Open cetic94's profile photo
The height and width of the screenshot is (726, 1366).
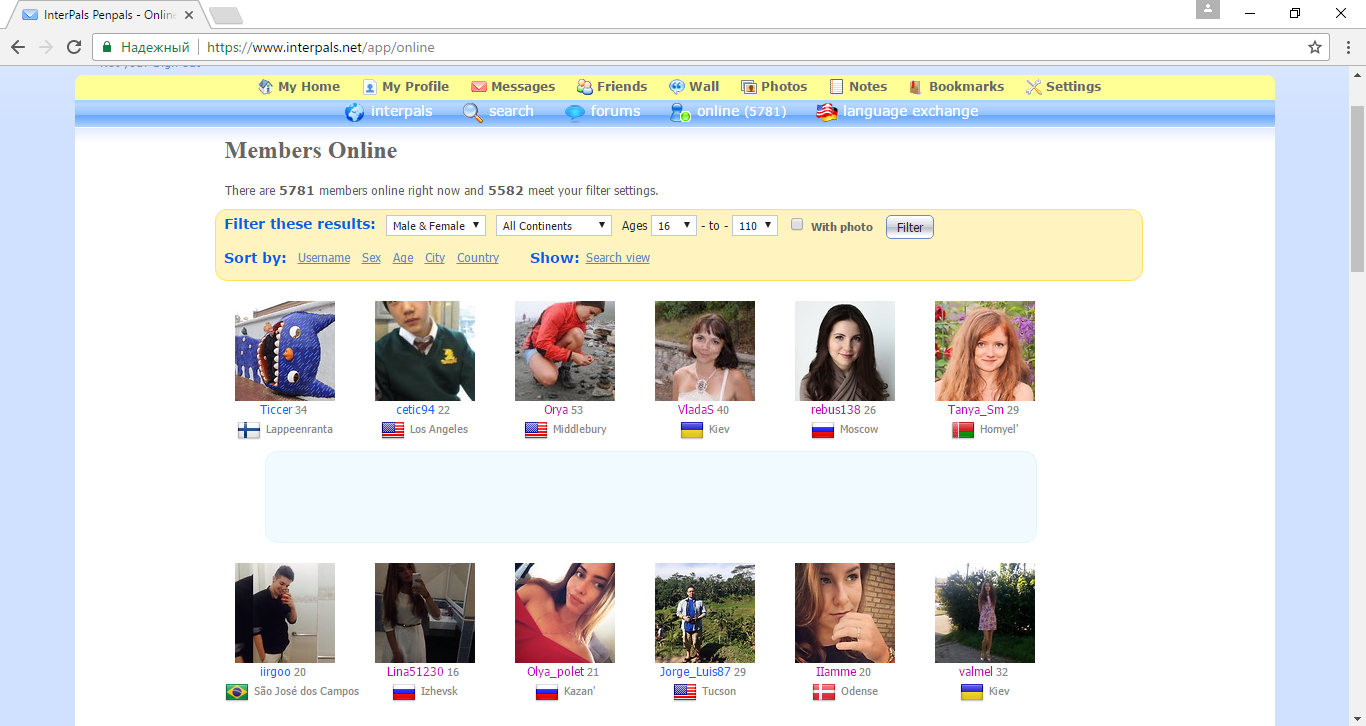pos(425,351)
